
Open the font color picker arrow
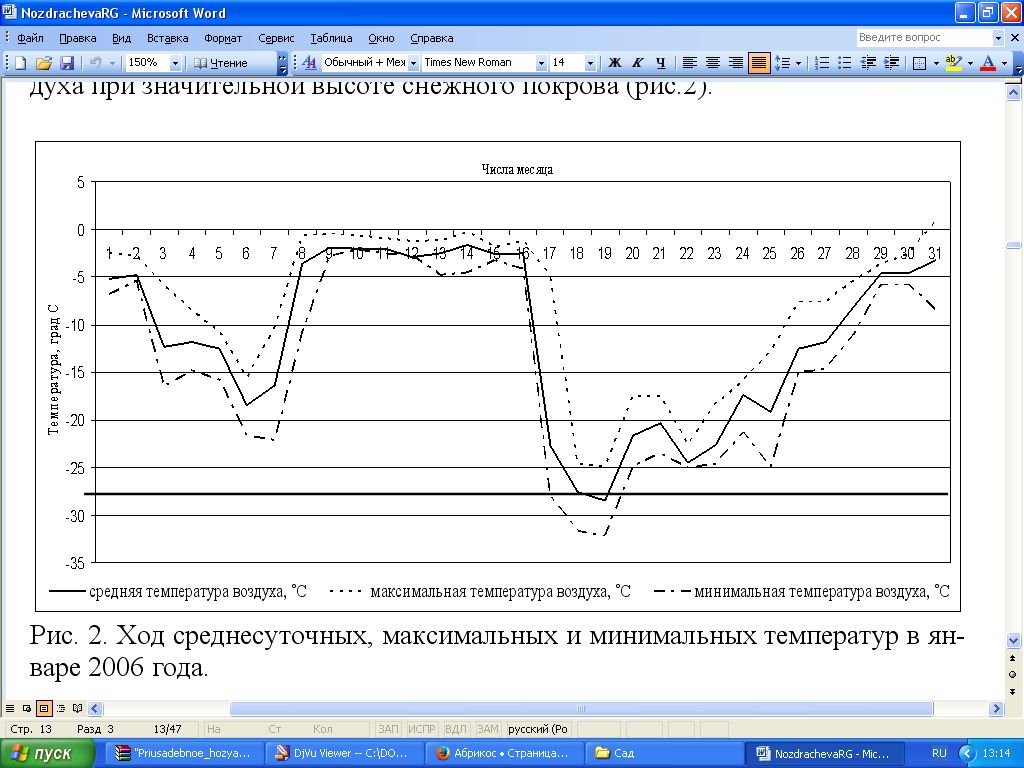pos(1004,62)
